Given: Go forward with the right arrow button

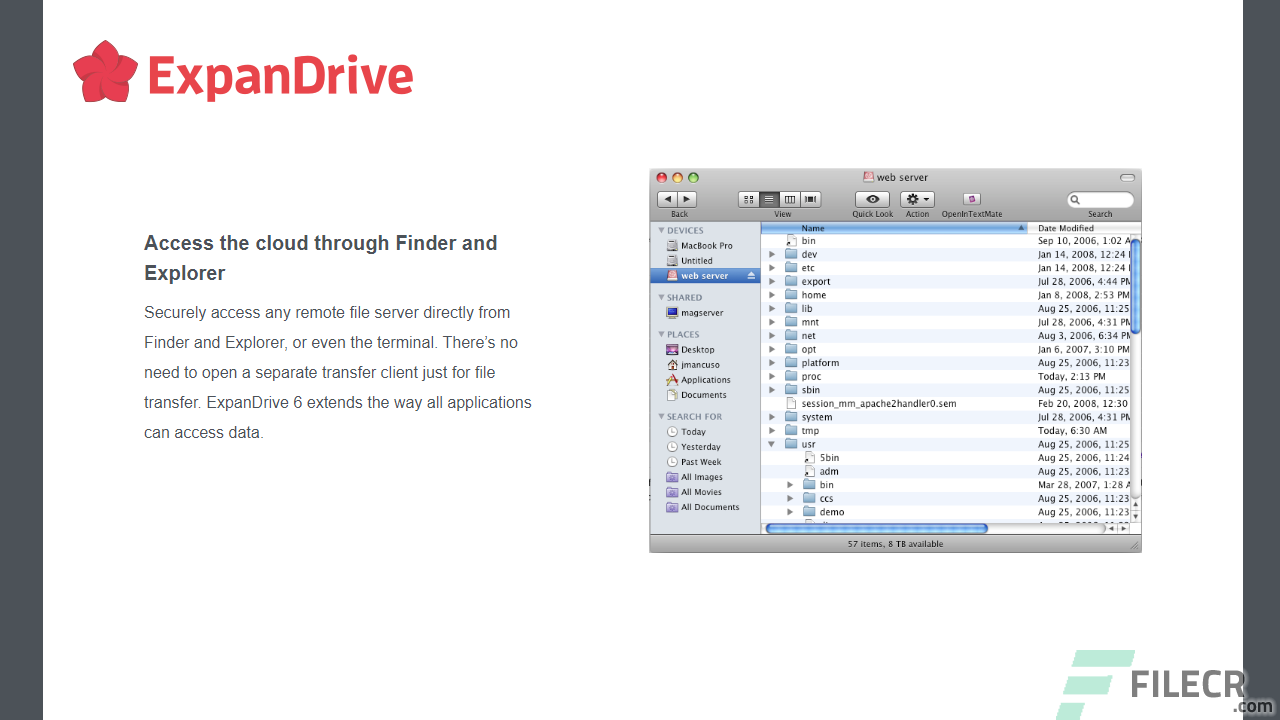Looking at the screenshot, I should [687, 199].
